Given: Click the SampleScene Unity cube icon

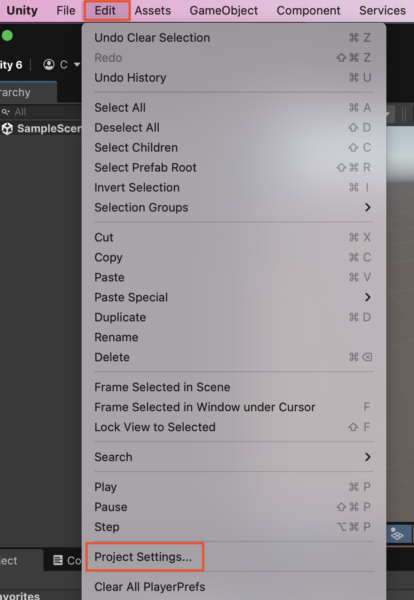Looking at the screenshot, I should [7, 129].
